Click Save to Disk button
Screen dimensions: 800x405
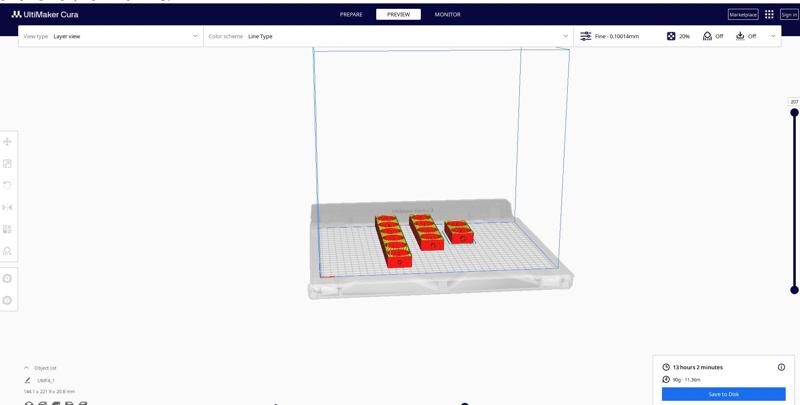click(x=723, y=394)
